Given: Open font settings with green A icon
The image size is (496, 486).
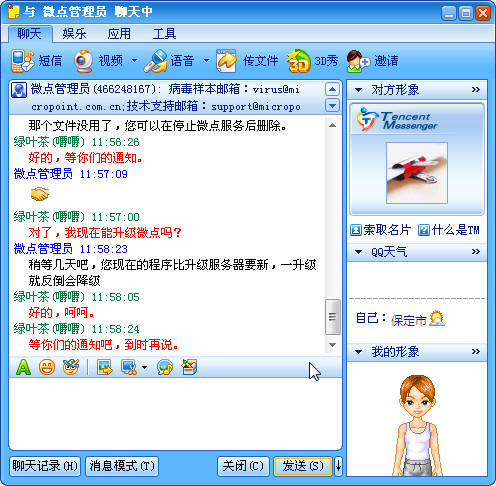Looking at the screenshot, I should (x=23, y=367).
